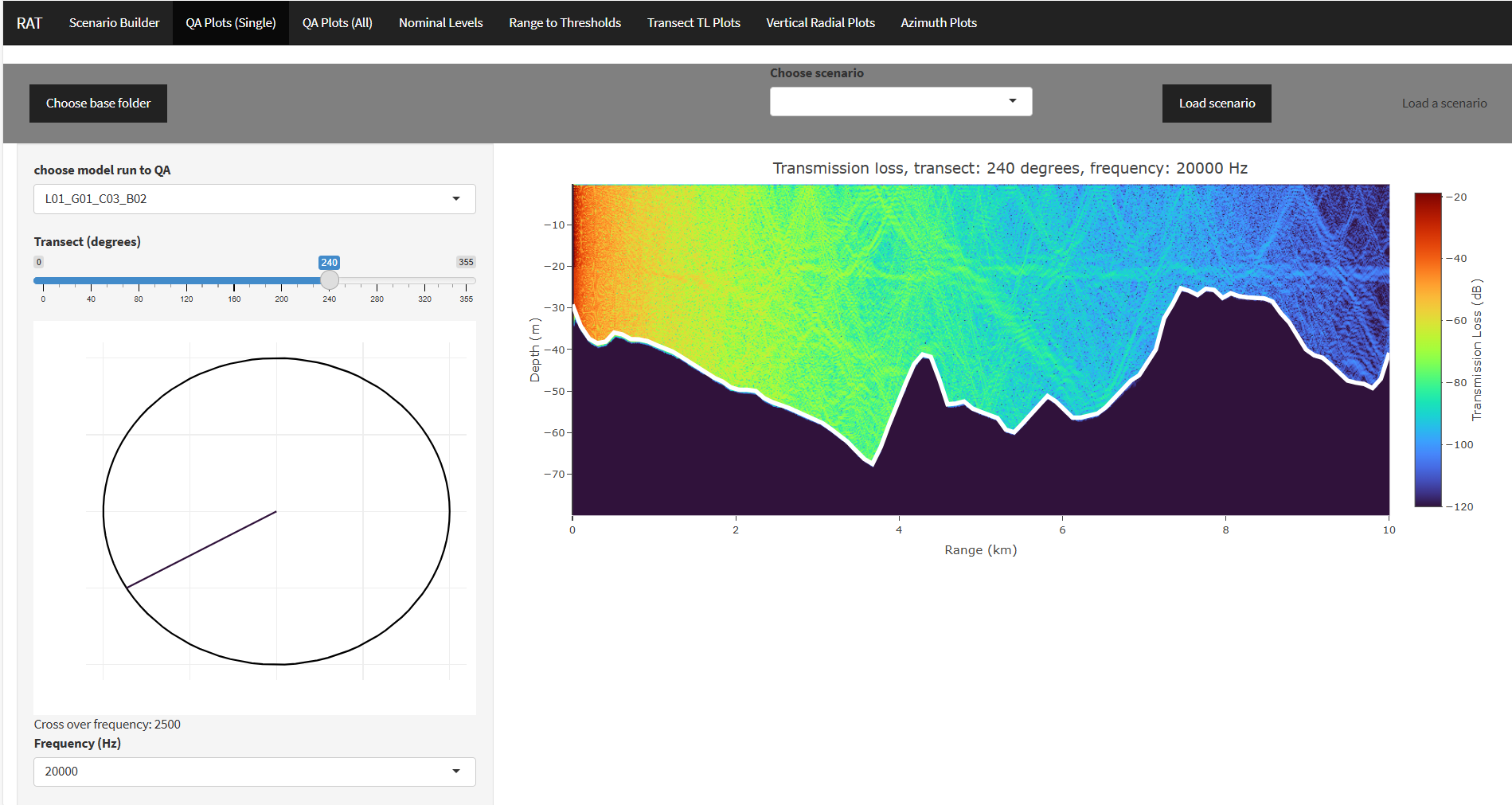
Task: Click the Transmission Loss color scale bar
Action: tap(1428, 350)
